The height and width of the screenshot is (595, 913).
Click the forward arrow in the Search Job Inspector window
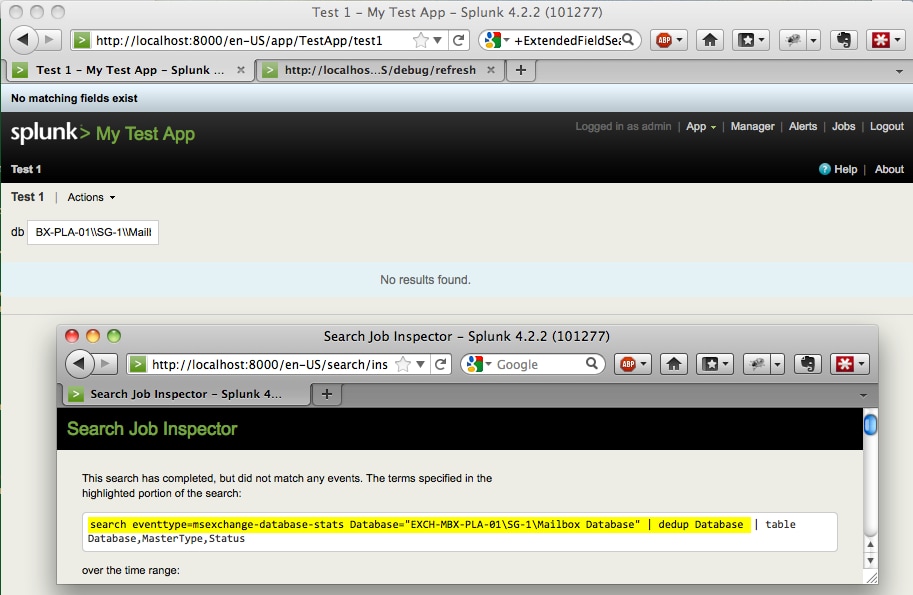[x=105, y=364]
